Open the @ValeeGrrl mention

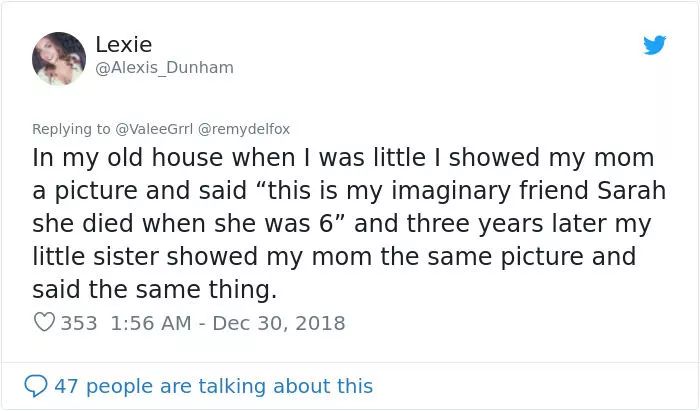154,129
